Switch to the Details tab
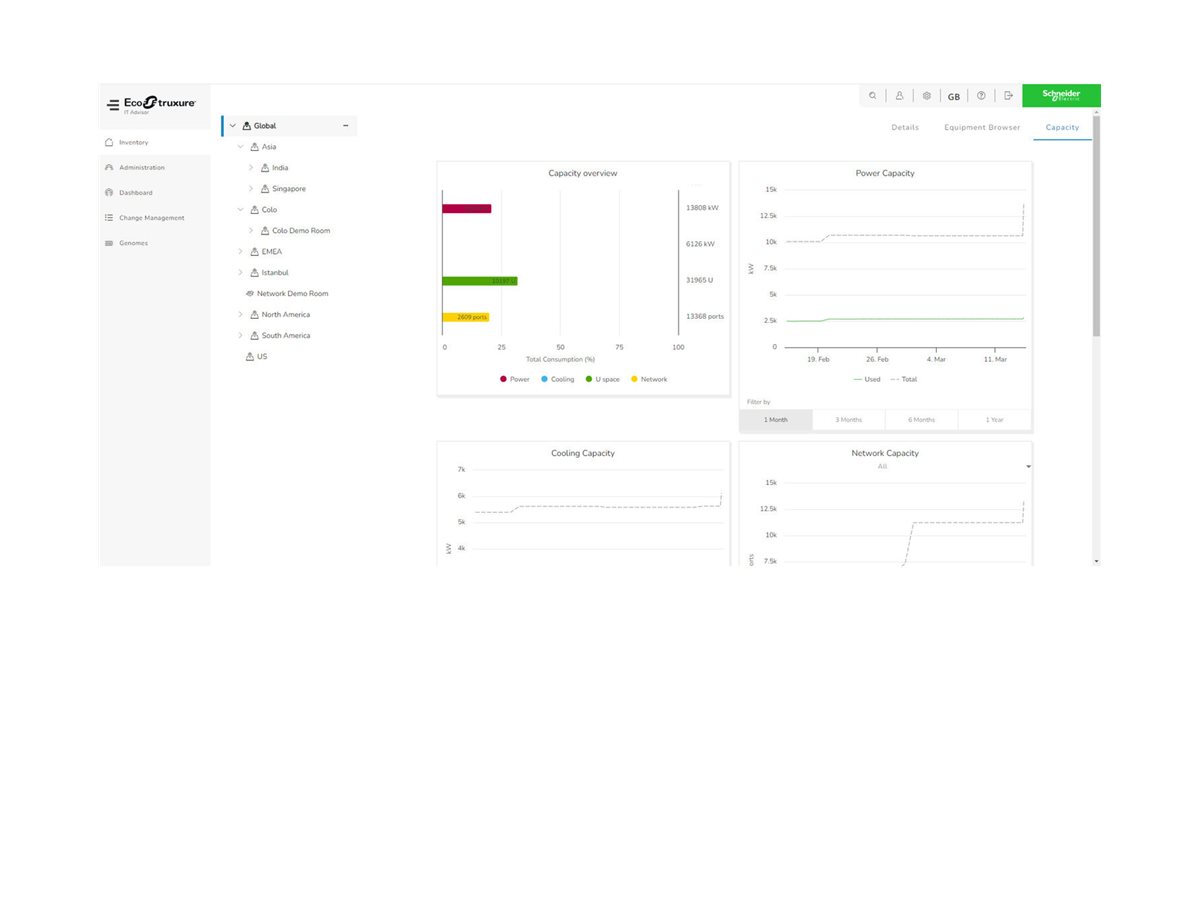1200x900 pixels. point(905,128)
